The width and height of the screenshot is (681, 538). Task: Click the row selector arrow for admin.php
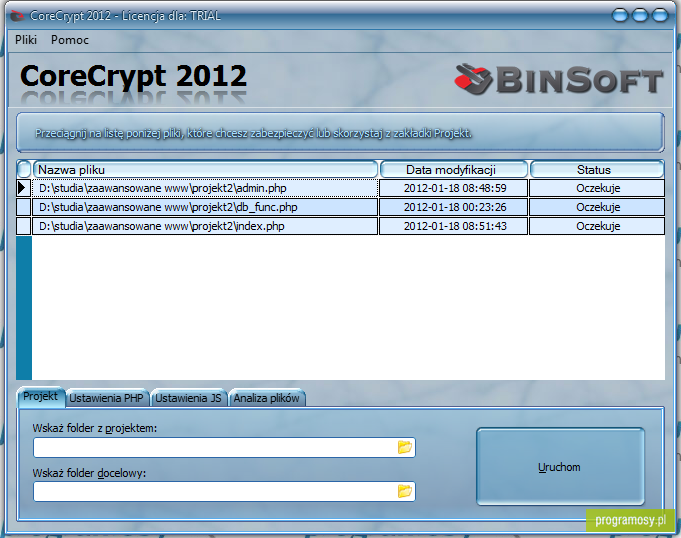point(23,188)
